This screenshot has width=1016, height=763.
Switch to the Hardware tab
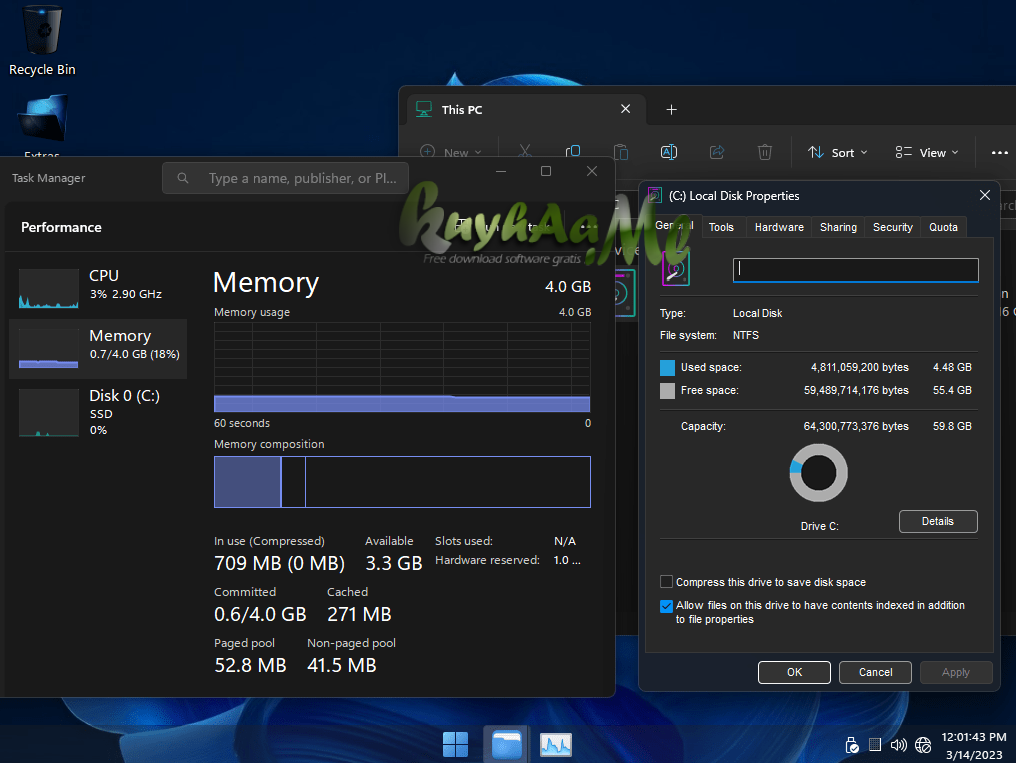coord(779,227)
